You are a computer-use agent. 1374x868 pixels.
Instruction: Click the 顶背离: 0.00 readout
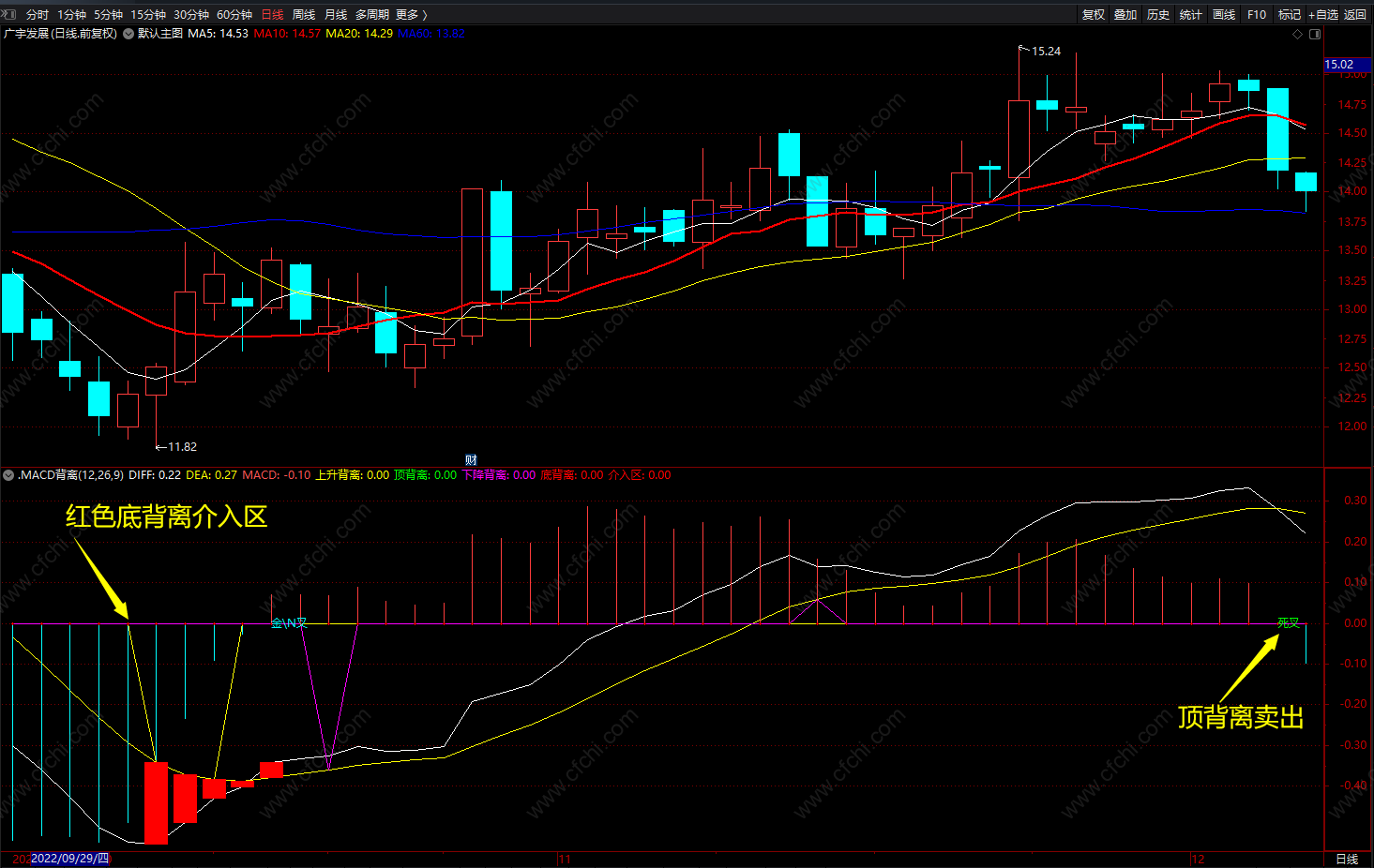[x=426, y=475]
